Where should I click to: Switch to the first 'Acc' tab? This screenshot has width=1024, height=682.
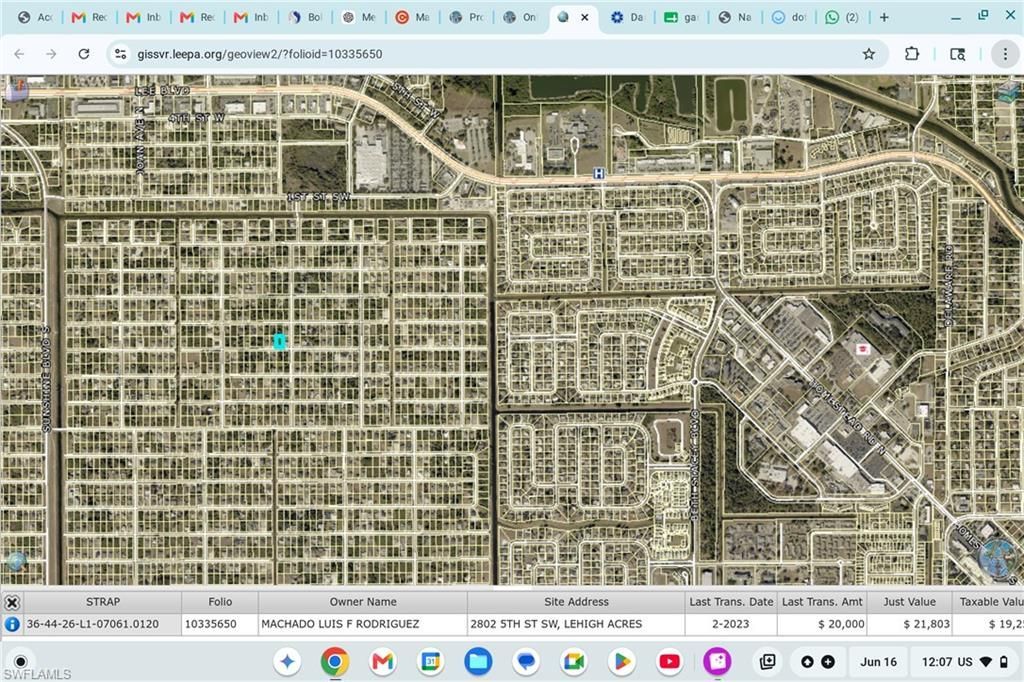click(35, 18)
